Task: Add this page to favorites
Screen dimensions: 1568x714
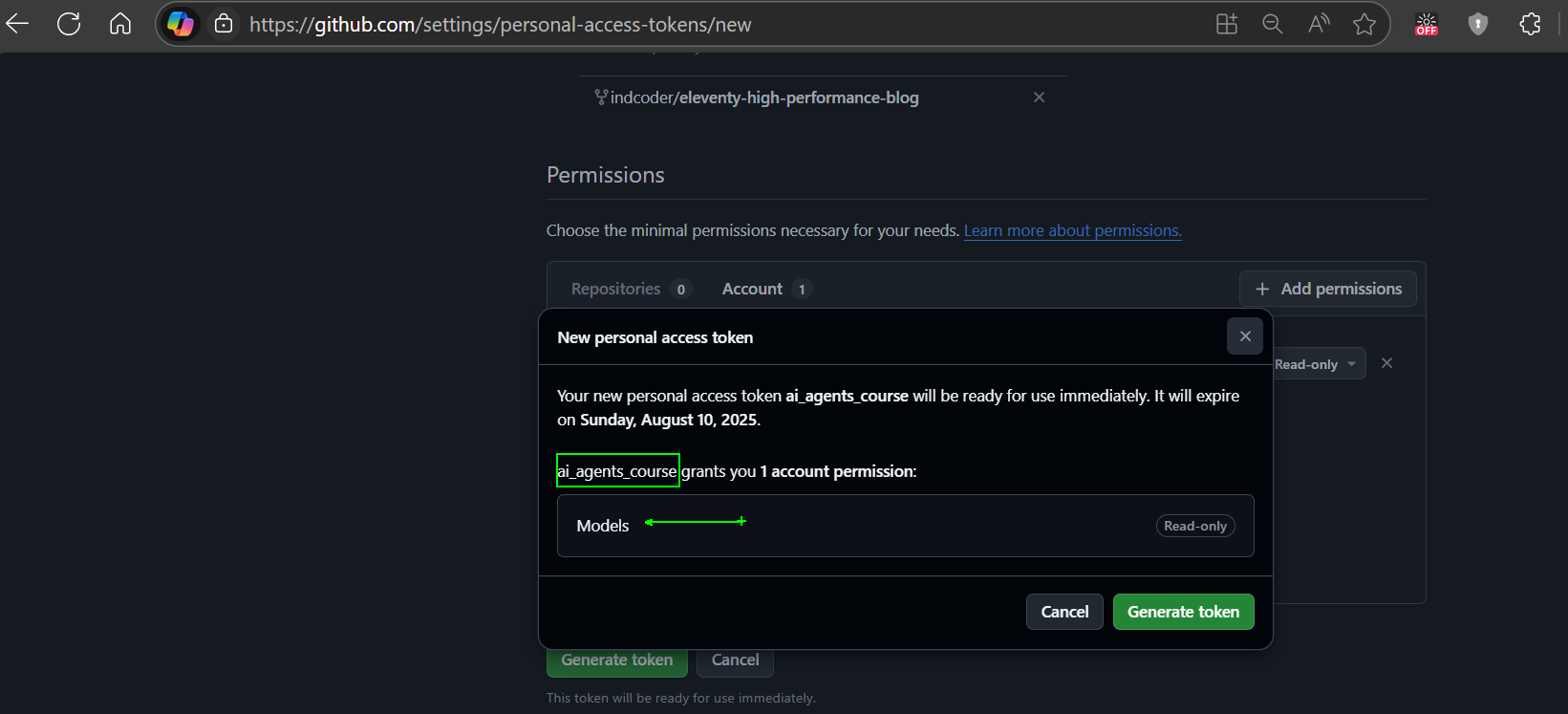Action: [1364, 24]
